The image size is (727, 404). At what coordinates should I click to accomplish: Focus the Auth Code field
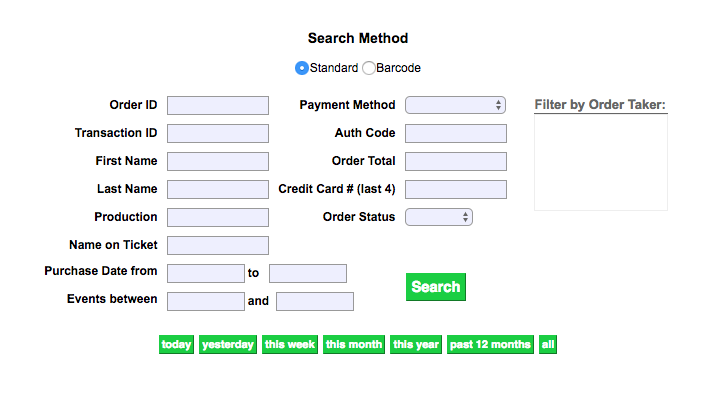pos(456,133)
